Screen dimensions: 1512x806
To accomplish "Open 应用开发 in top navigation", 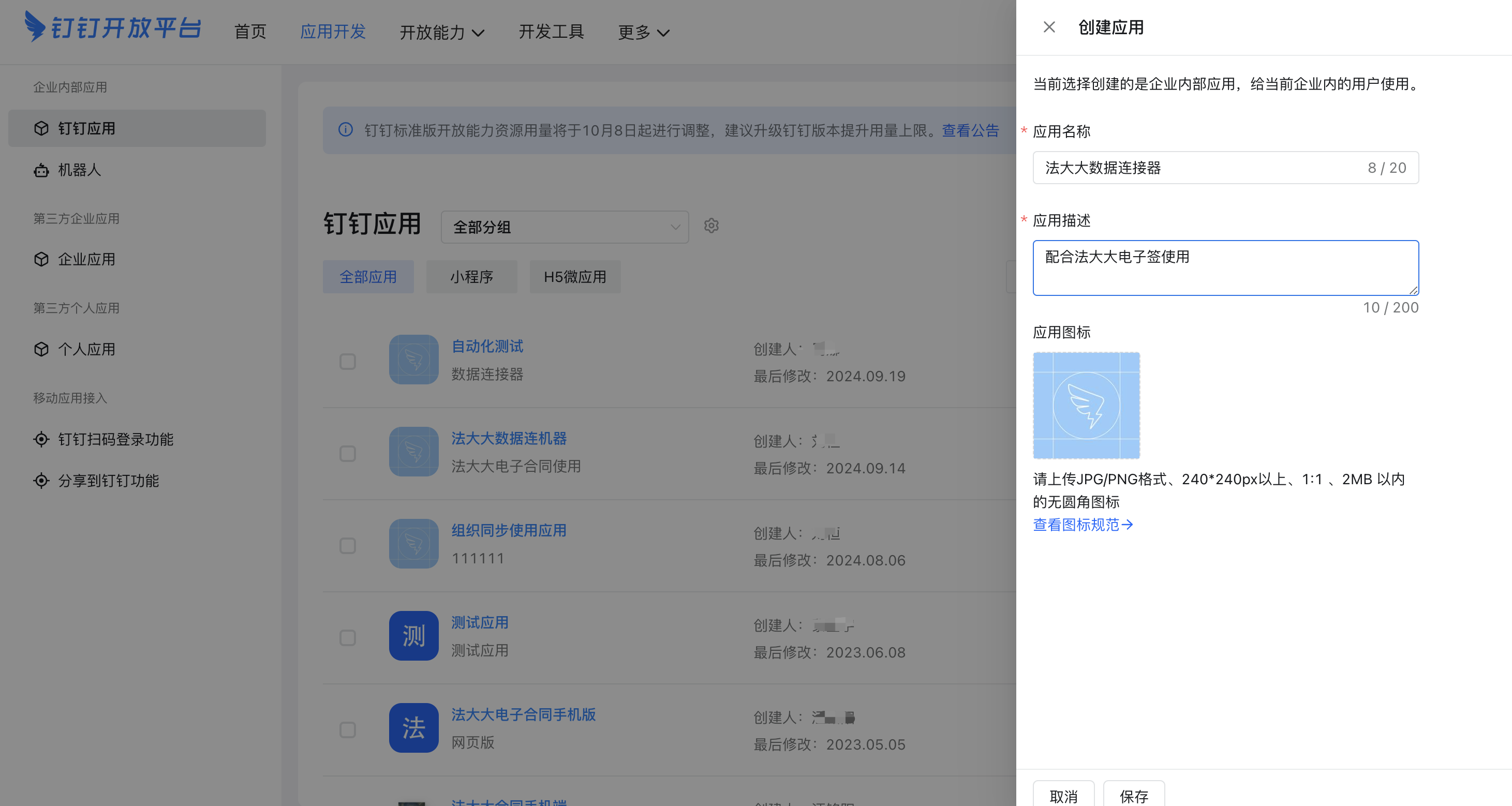I will [x=333, y=32].
